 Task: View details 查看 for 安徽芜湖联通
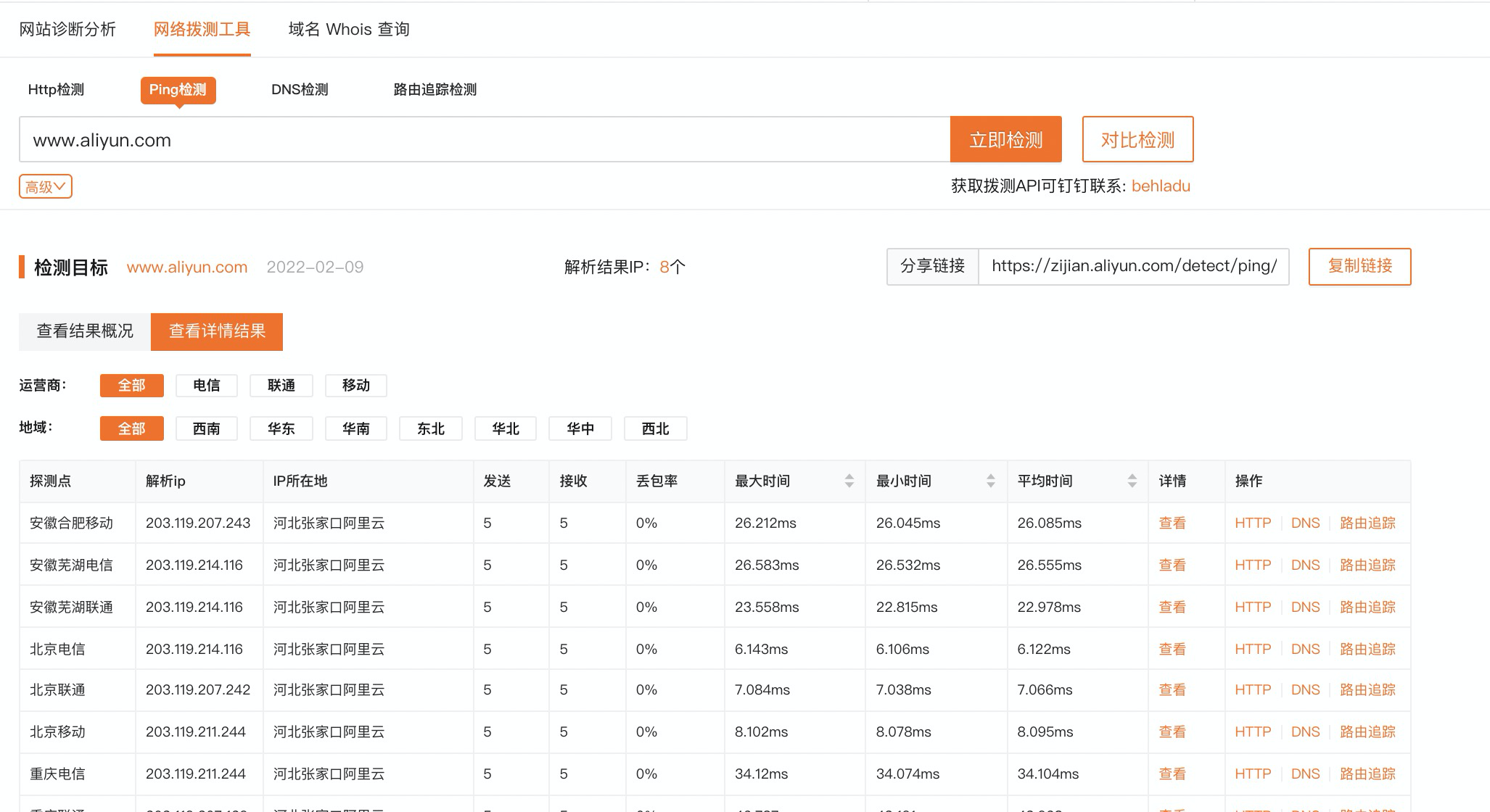coord(1172,607)
